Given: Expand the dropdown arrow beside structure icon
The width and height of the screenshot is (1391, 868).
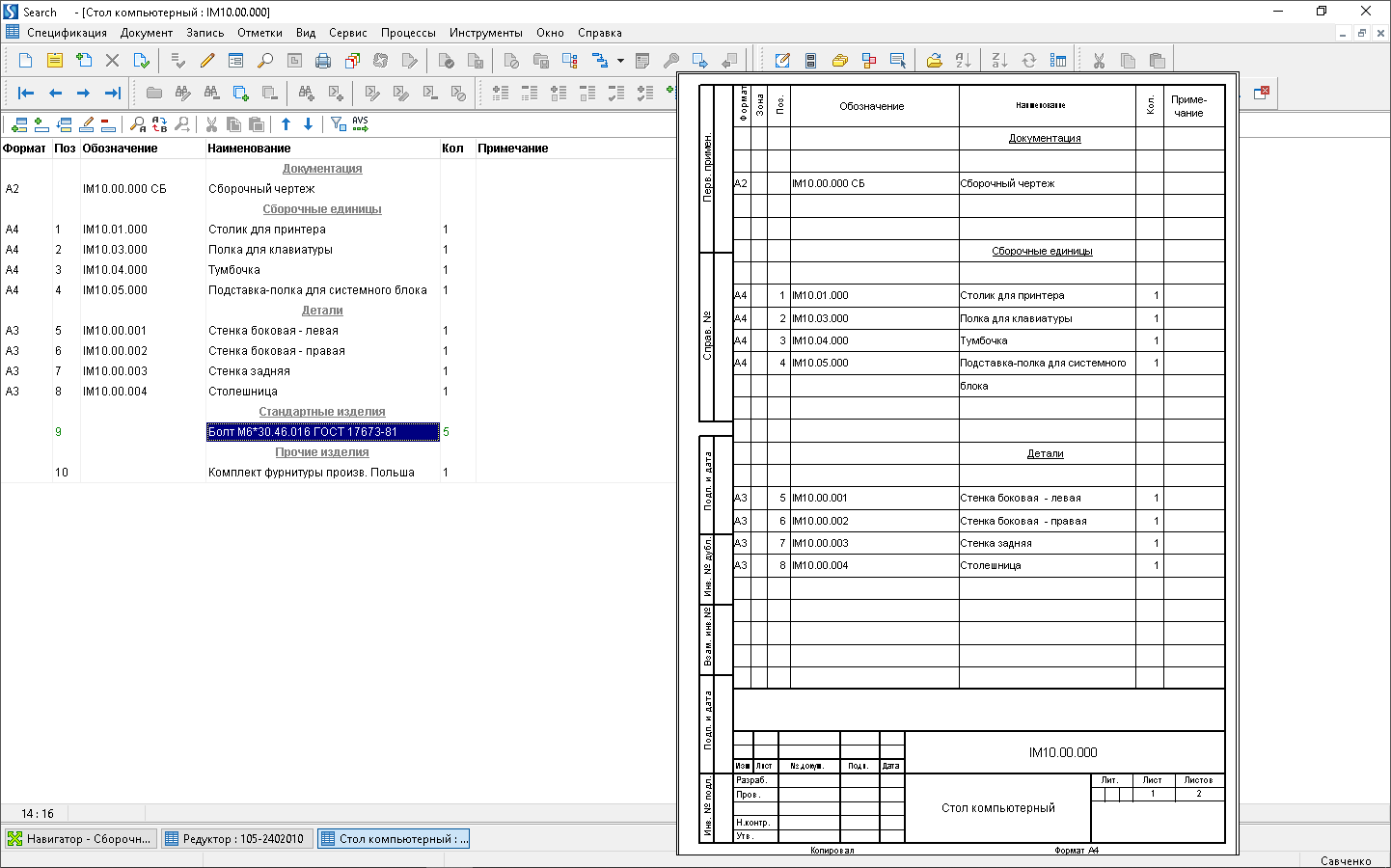Looking at the screenshot, I should pos(620,61).
